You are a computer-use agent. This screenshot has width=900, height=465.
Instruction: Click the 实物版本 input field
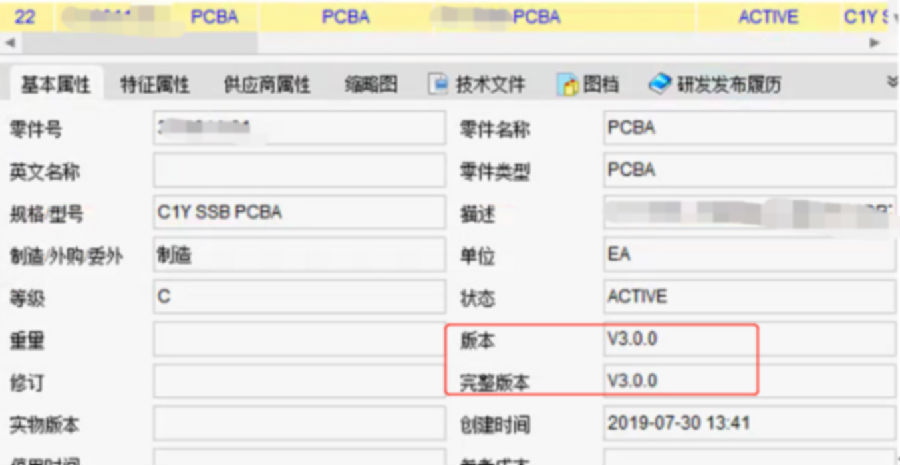[299, 423]
